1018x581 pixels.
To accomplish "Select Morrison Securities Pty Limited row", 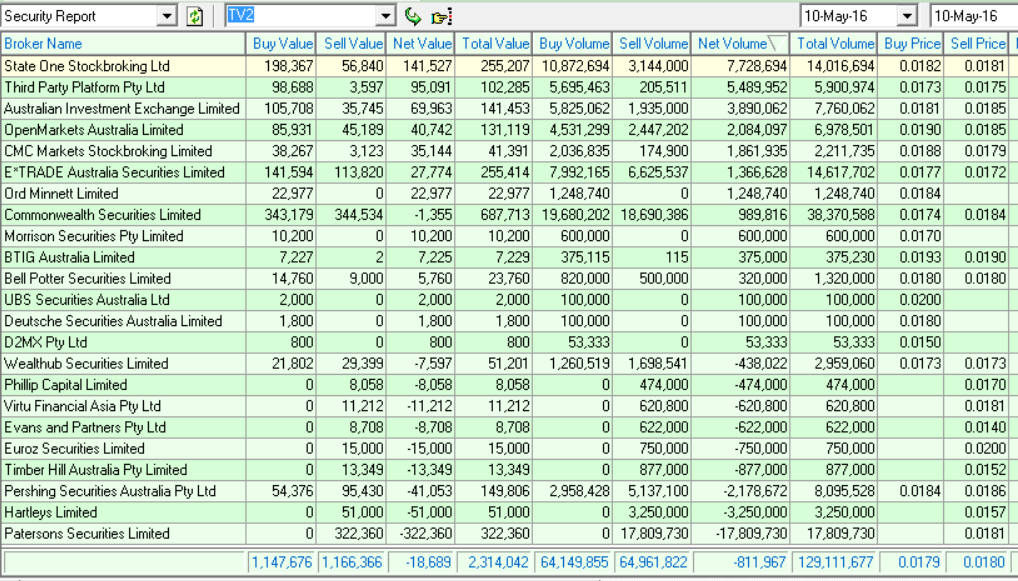I will pyautogui.click(x=509, y=236).
